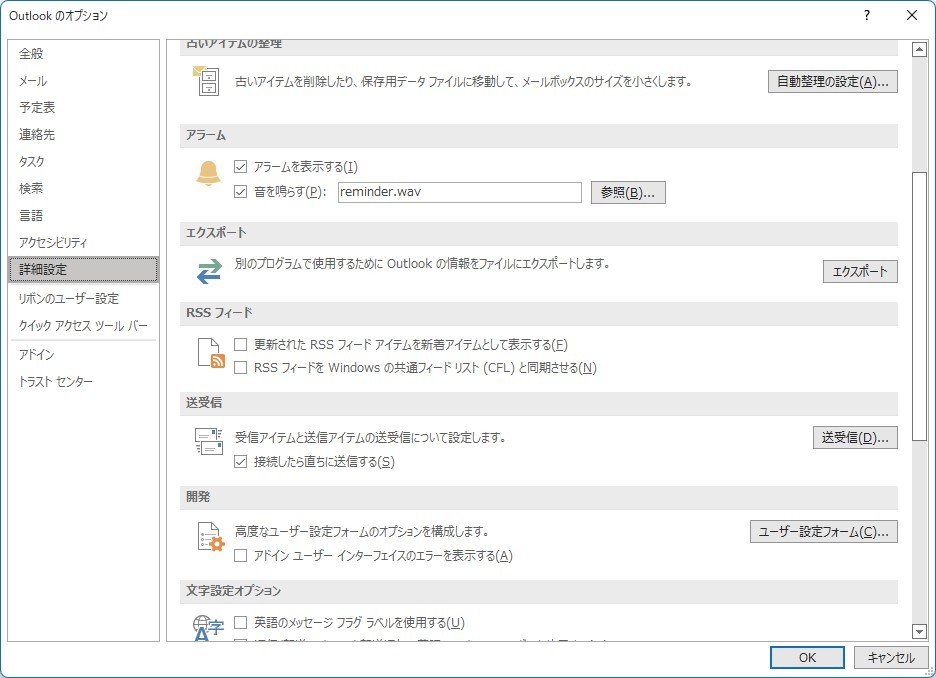Screen dimensions: 936x678
Task: Click the globe language options icon
Action: [x=208, y=628]
